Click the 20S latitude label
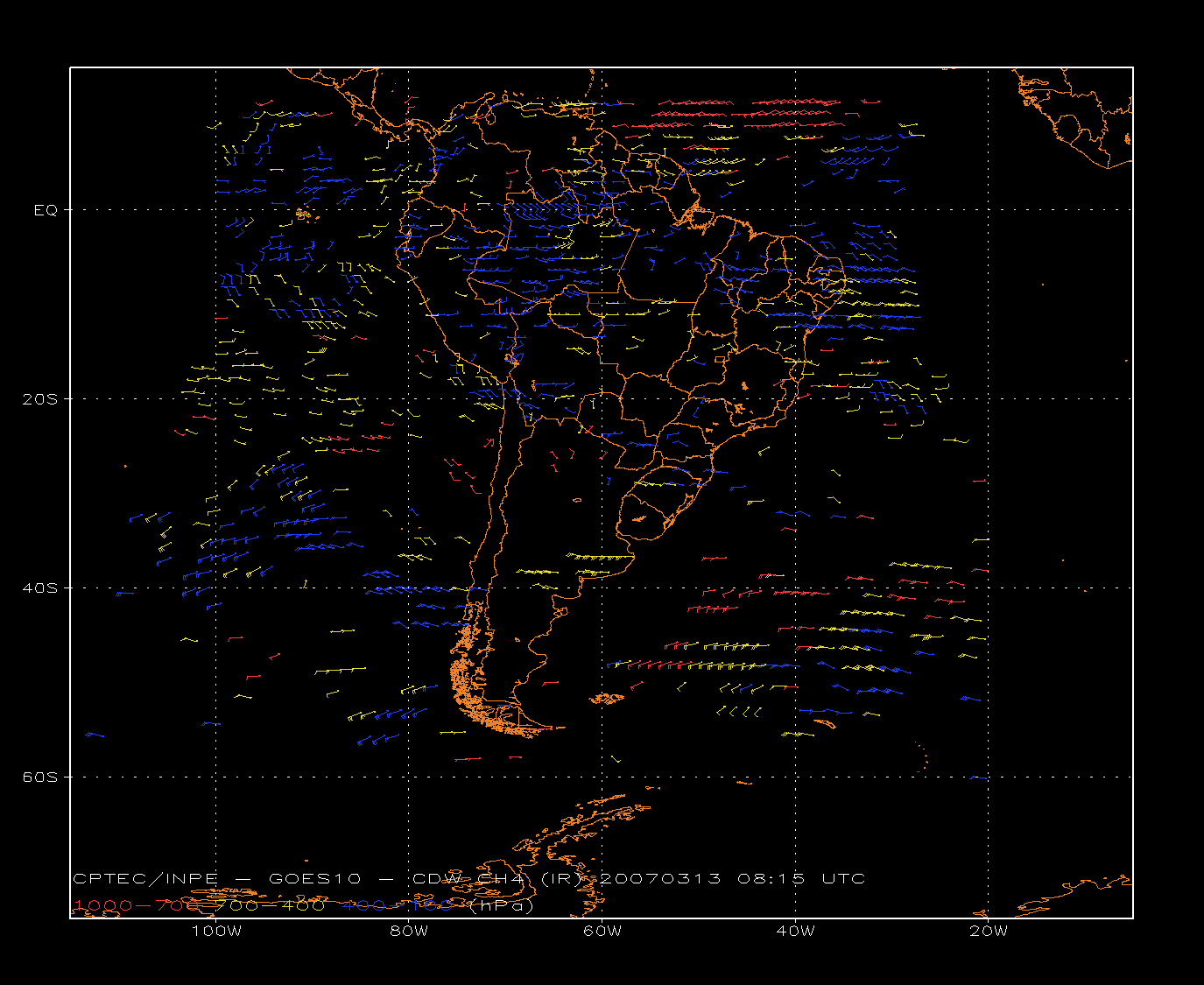1204x985 pixels. (39, 399)
